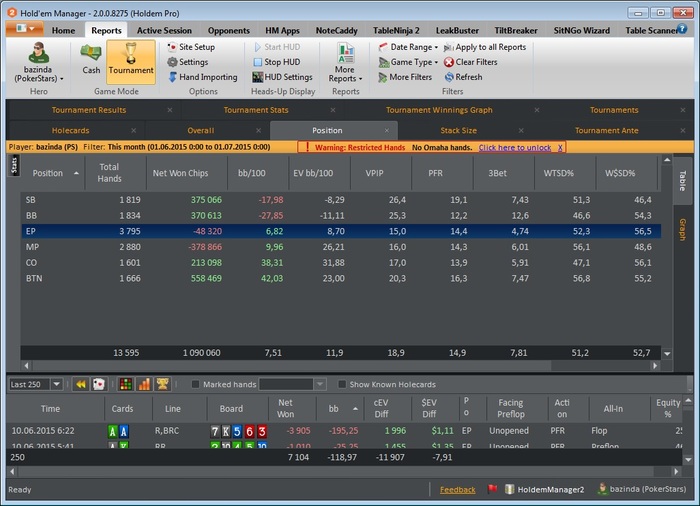The height and width of the screenshot is (506, 700).
Task: Enable Show Known Holecards checkbox
Action: pyautogui.click(x=342, y=384)
